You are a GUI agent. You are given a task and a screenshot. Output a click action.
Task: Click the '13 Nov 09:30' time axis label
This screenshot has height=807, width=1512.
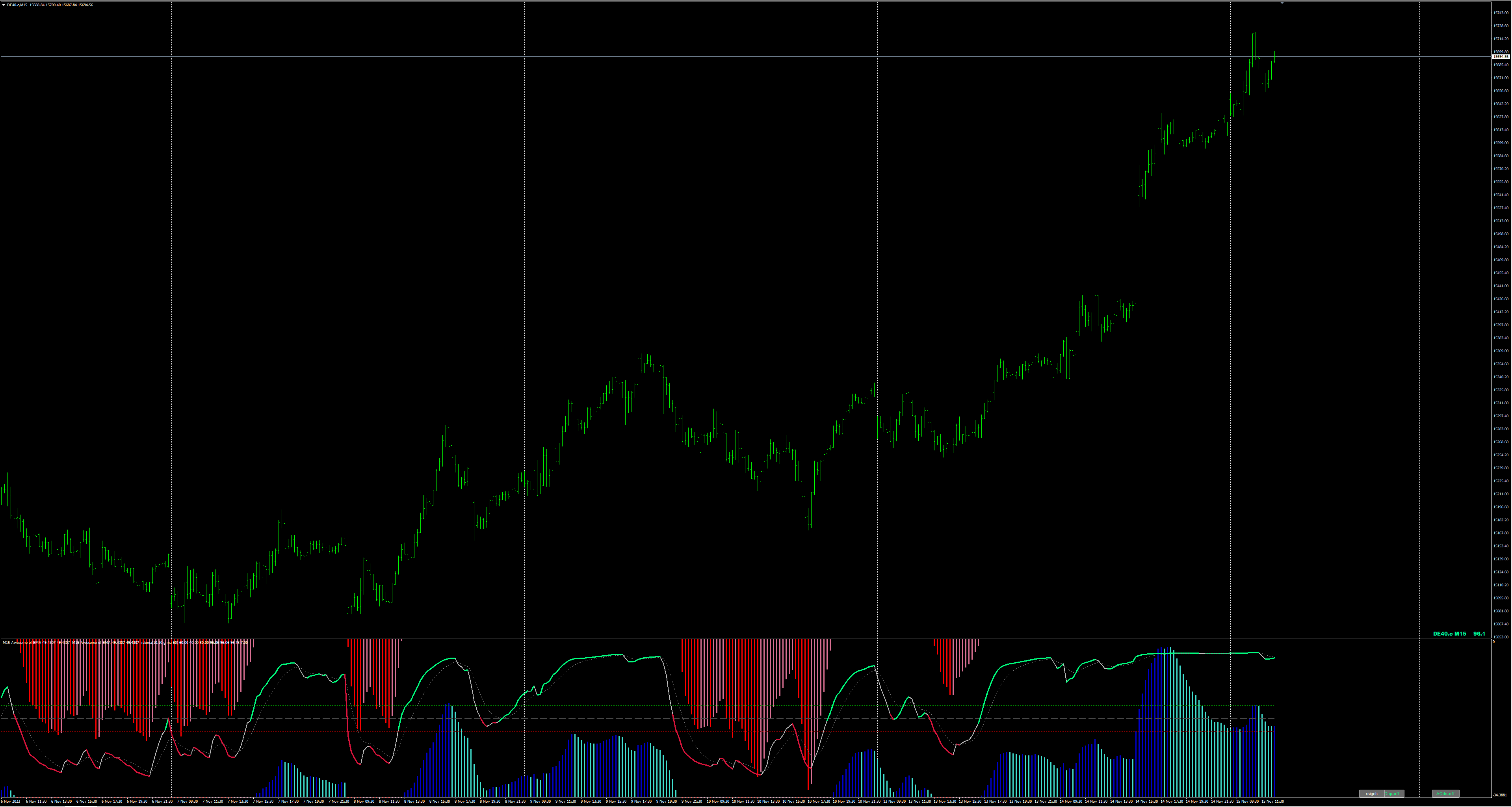tap(895, 801)
